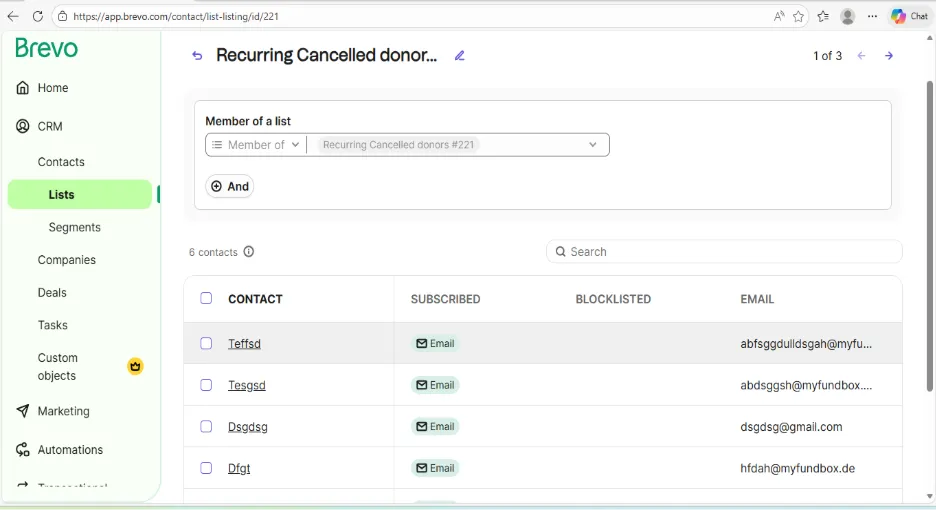Open the Member of dropdown
936x510 pixels.
(x=255, y=145)
